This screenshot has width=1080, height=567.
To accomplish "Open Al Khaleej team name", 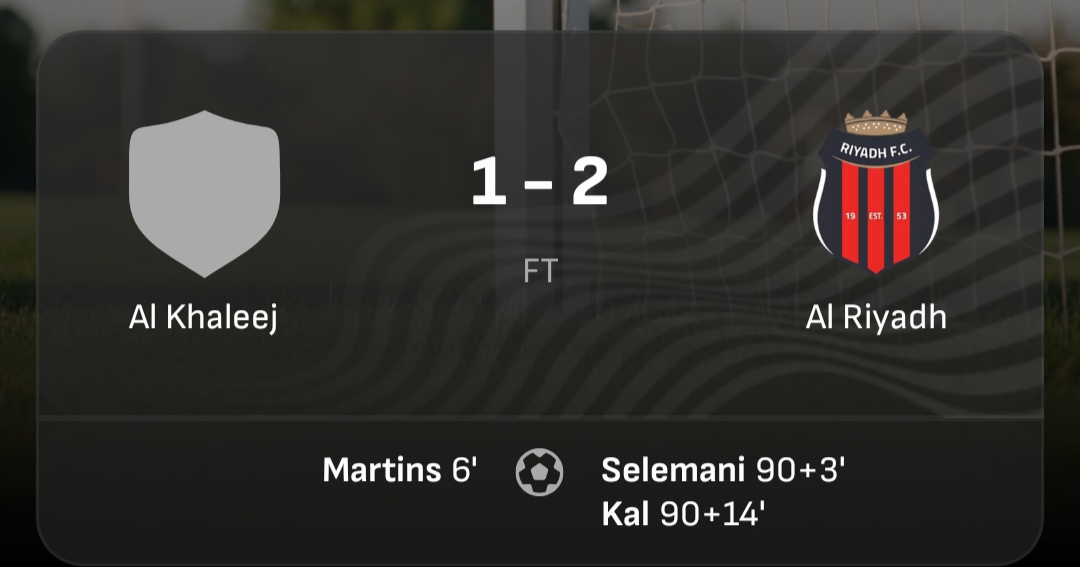I will tap(203, 317).
